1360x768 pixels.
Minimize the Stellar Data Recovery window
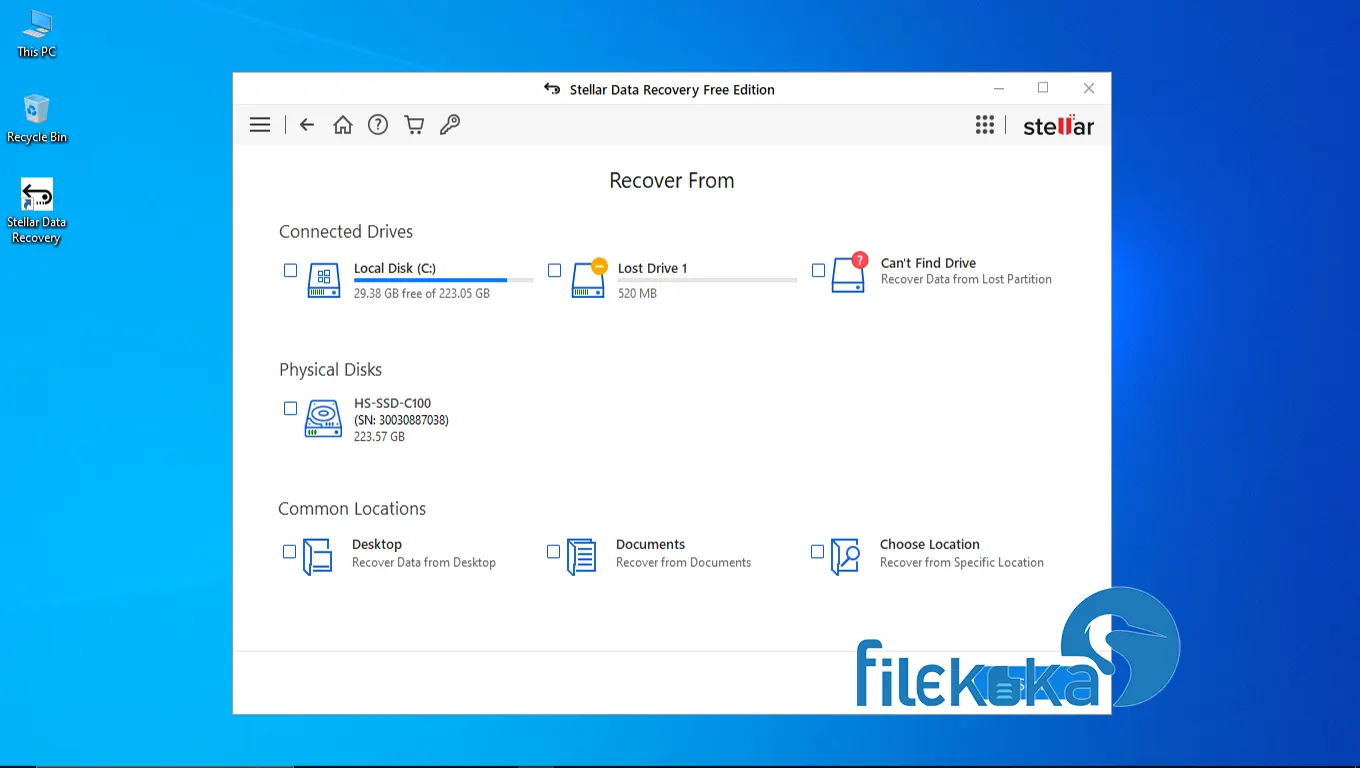tap(997, 88)
